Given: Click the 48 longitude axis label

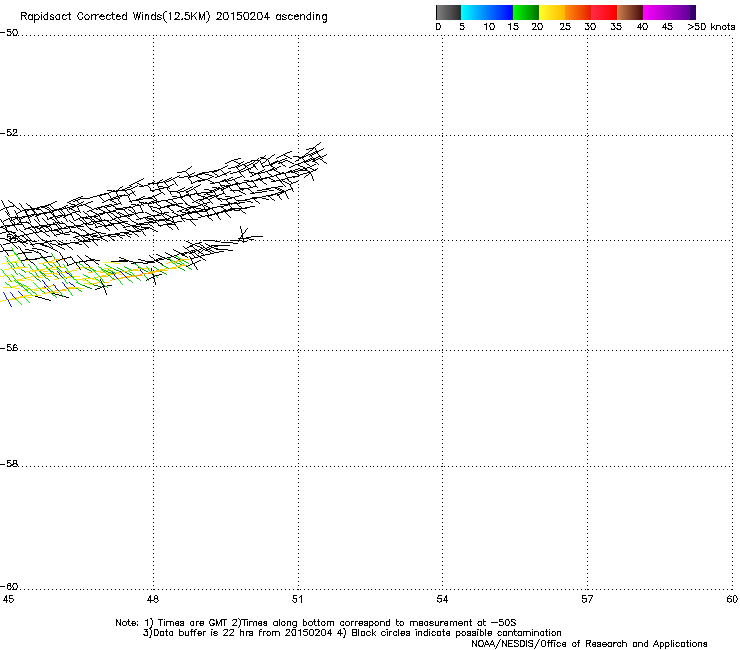Looking at the screenshot, I should 153,599.
